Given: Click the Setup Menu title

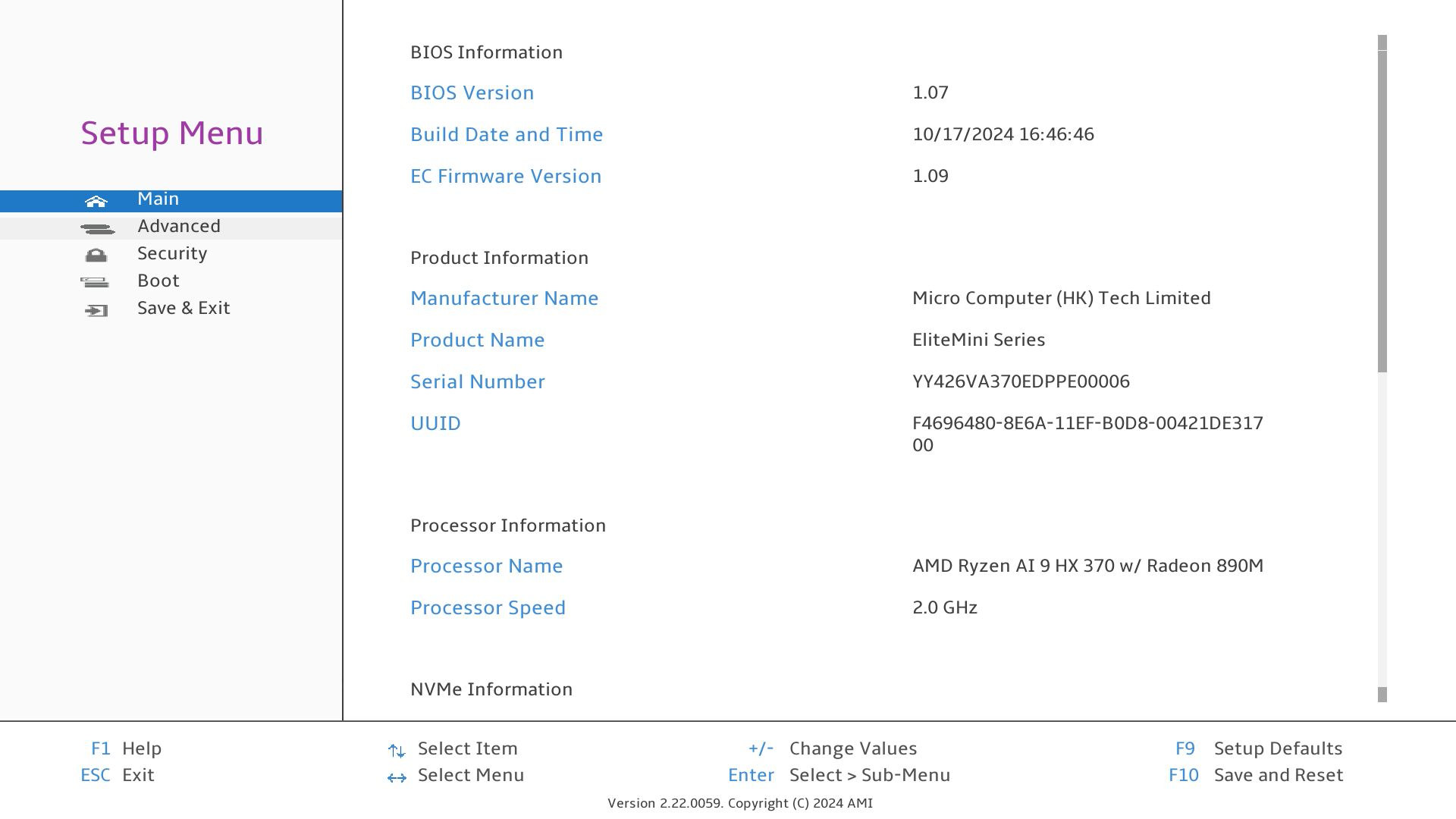Looking at the screenshot, I should pos(172,133).
